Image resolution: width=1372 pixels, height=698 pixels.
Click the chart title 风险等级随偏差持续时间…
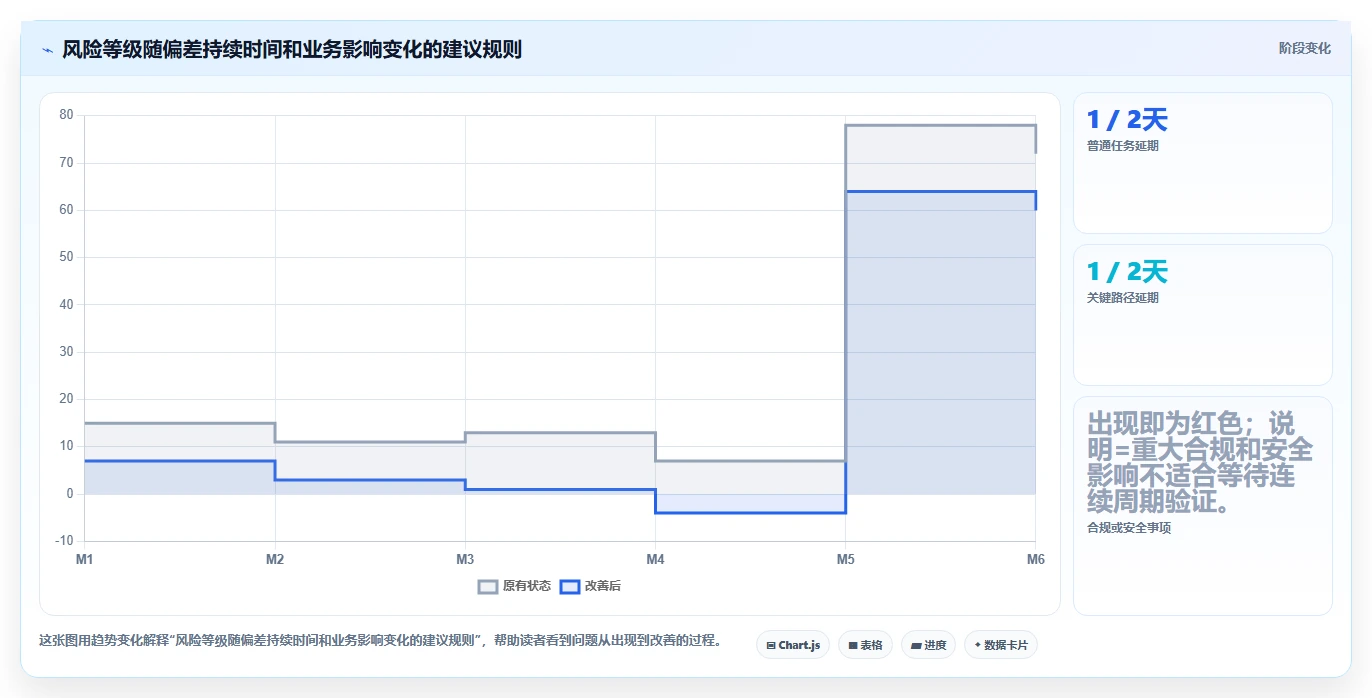tap(292, 49)
